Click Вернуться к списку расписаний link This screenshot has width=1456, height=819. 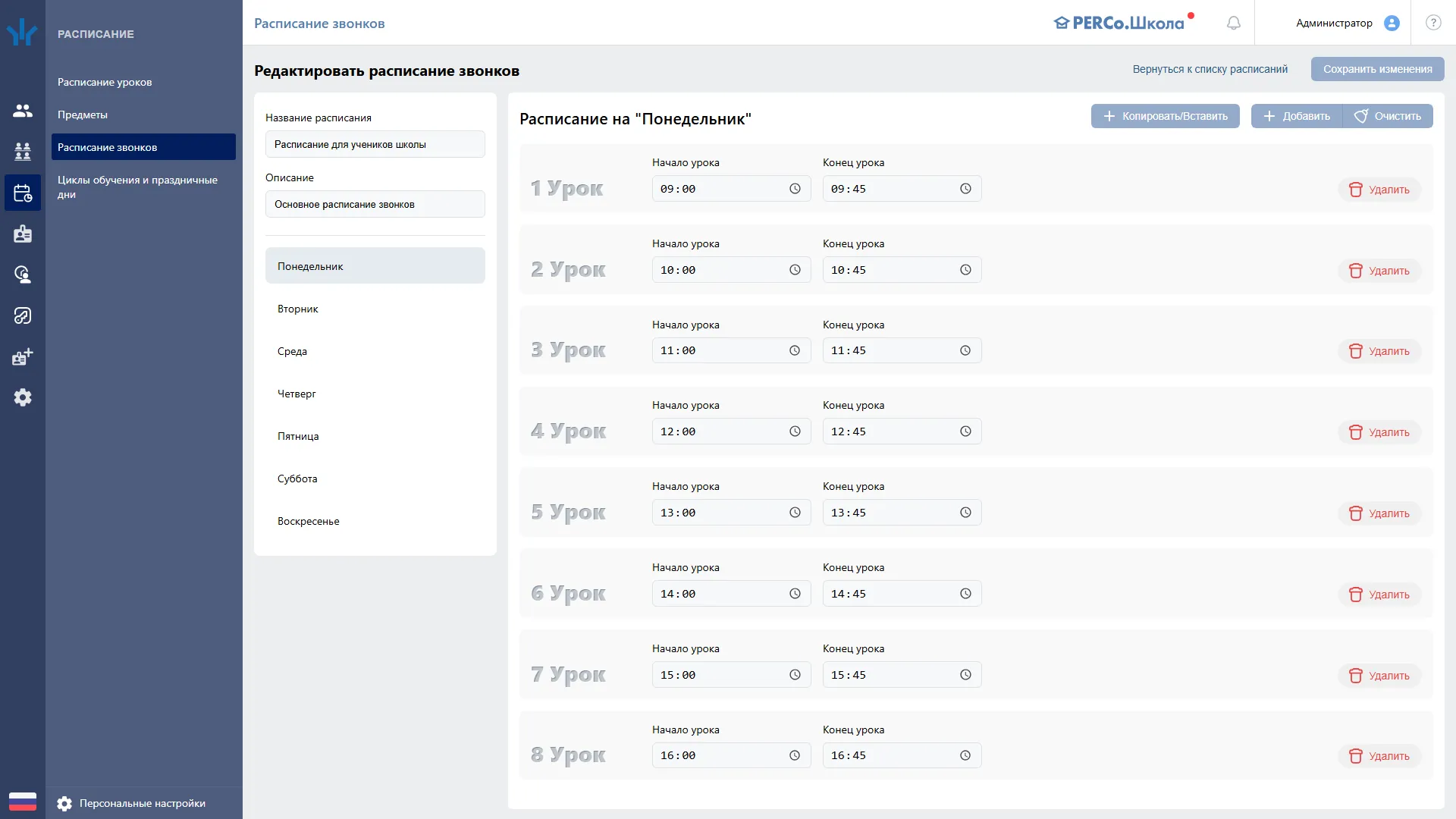coord(1210,69)
